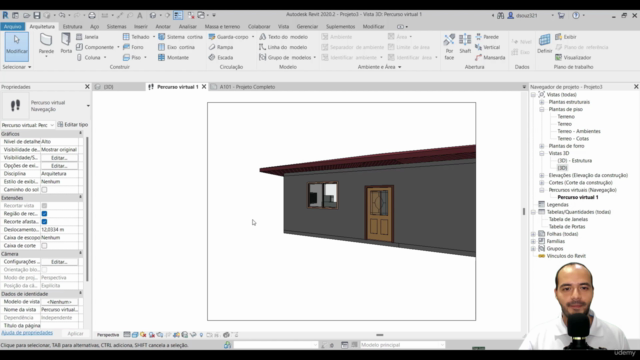Select the Montante tool

point(173,58)
